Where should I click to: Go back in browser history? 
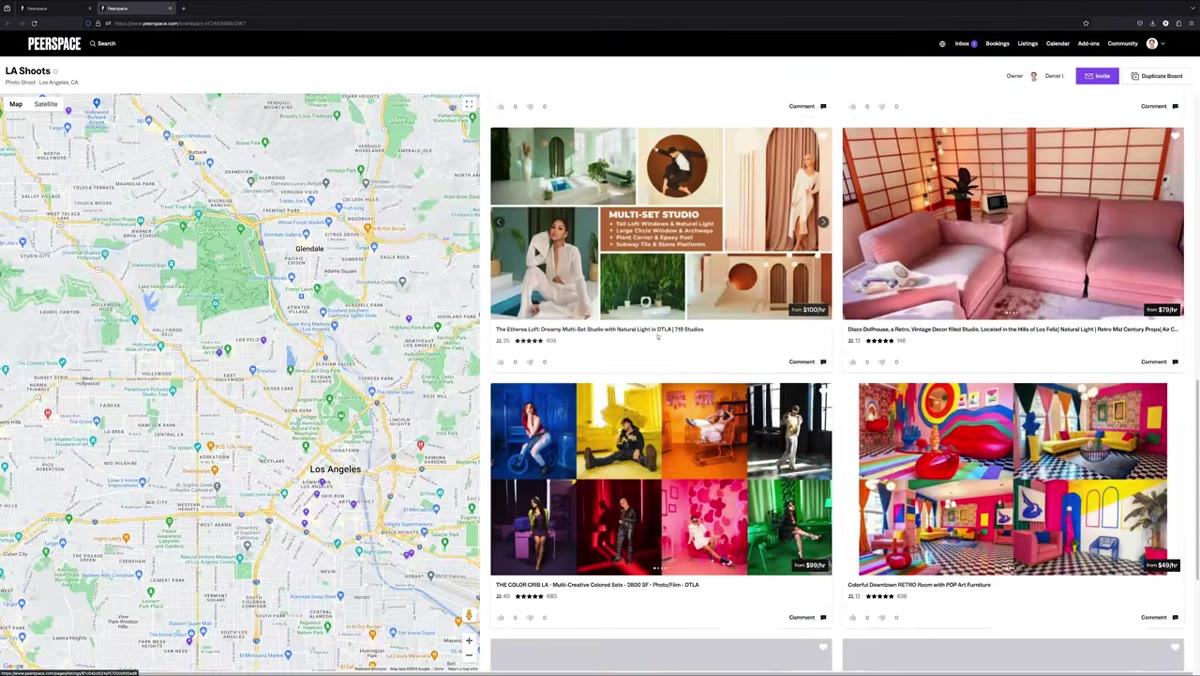tap(9, 23)
